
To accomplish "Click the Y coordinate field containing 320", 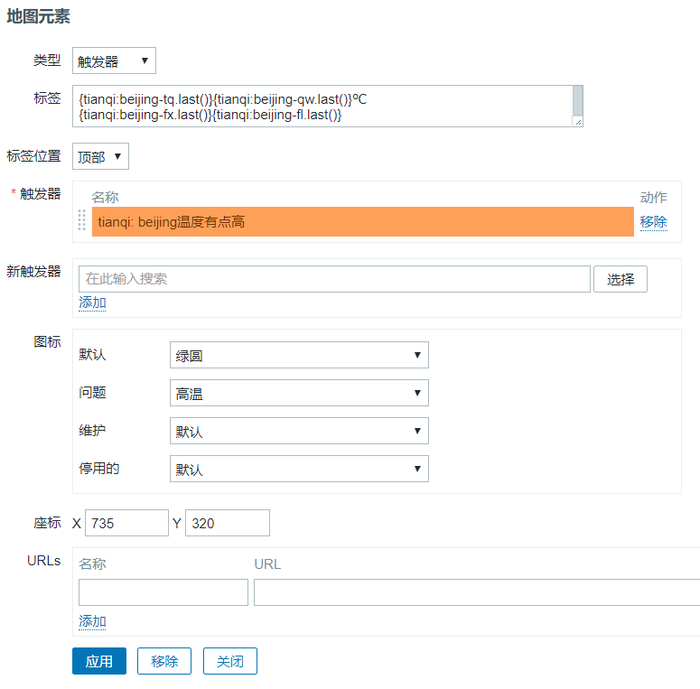I will pos(227,523).
